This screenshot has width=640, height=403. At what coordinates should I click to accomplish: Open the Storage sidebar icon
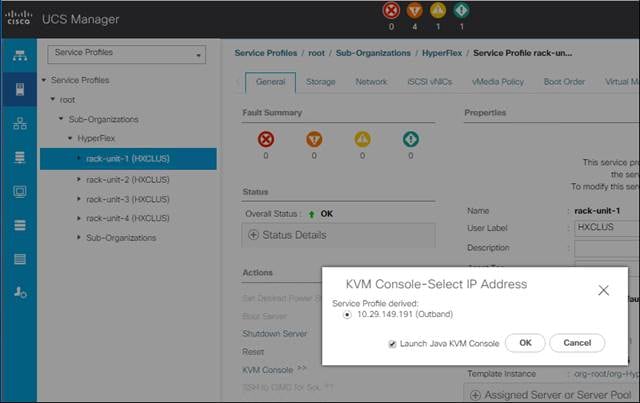[20, 225]
